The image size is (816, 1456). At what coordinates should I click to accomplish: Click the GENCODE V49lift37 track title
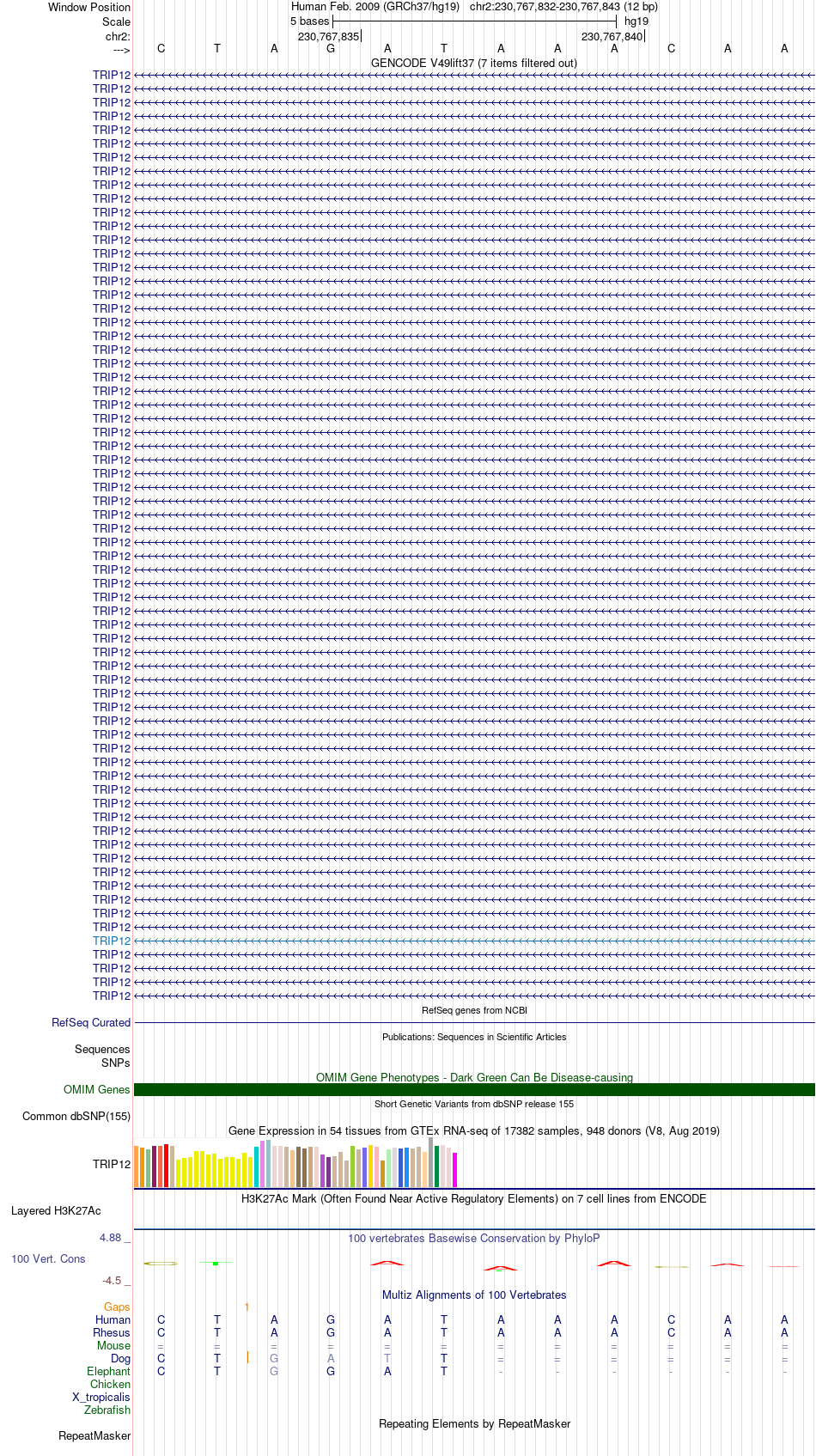pos(474,63)
